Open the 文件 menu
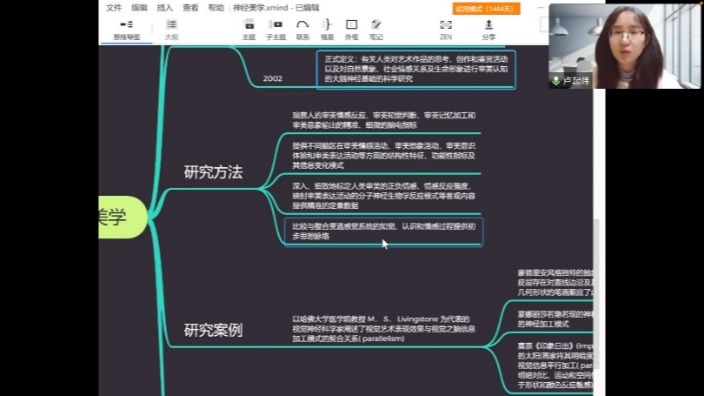705x396 pixels. 114,8
